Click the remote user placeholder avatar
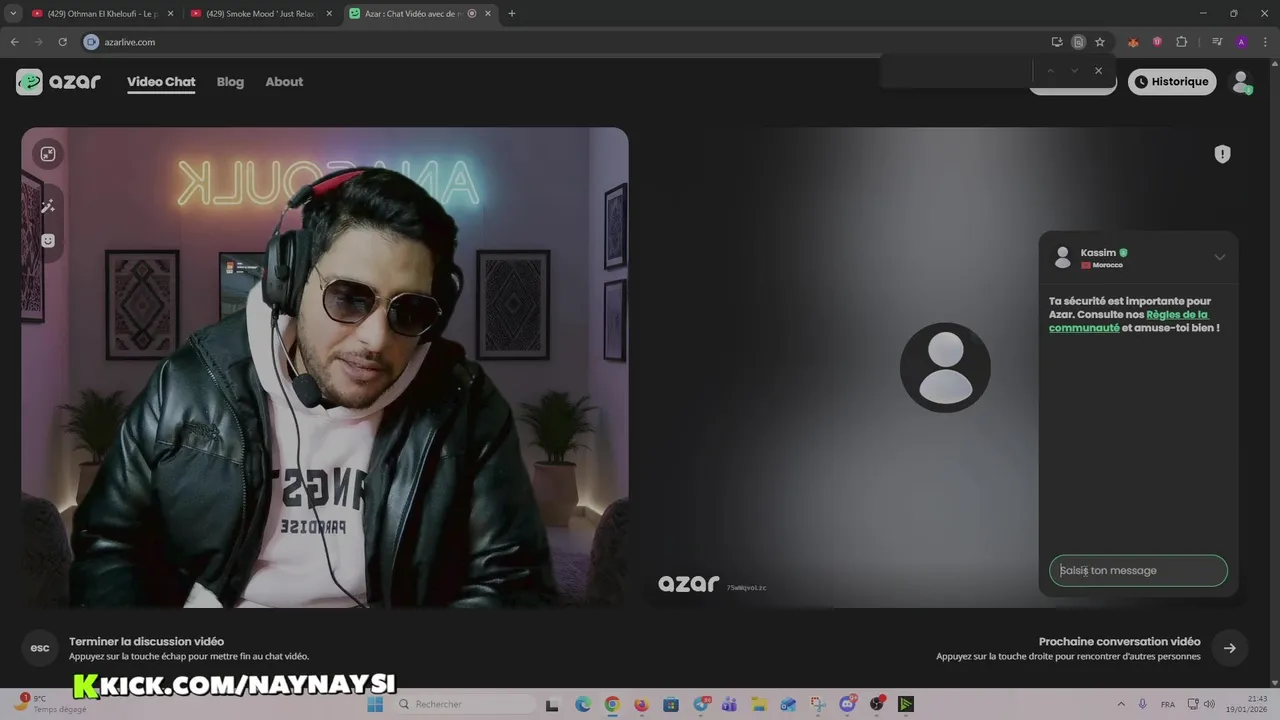 click(x=945, y=367)
